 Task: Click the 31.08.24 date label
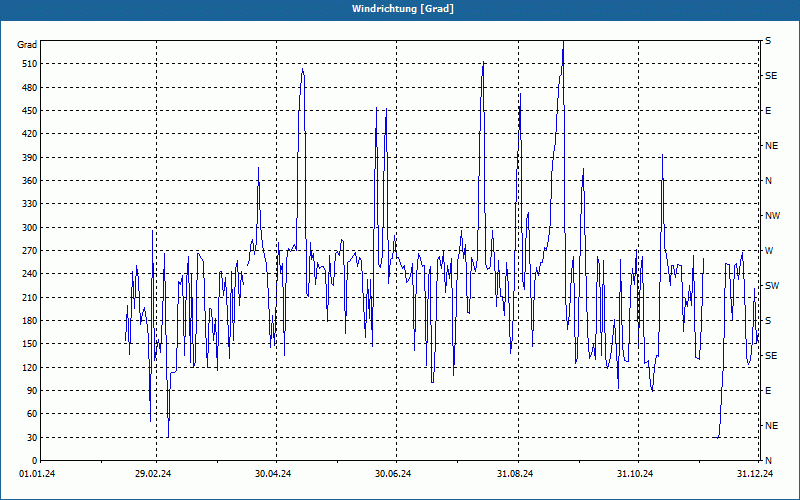click(515, 474)
